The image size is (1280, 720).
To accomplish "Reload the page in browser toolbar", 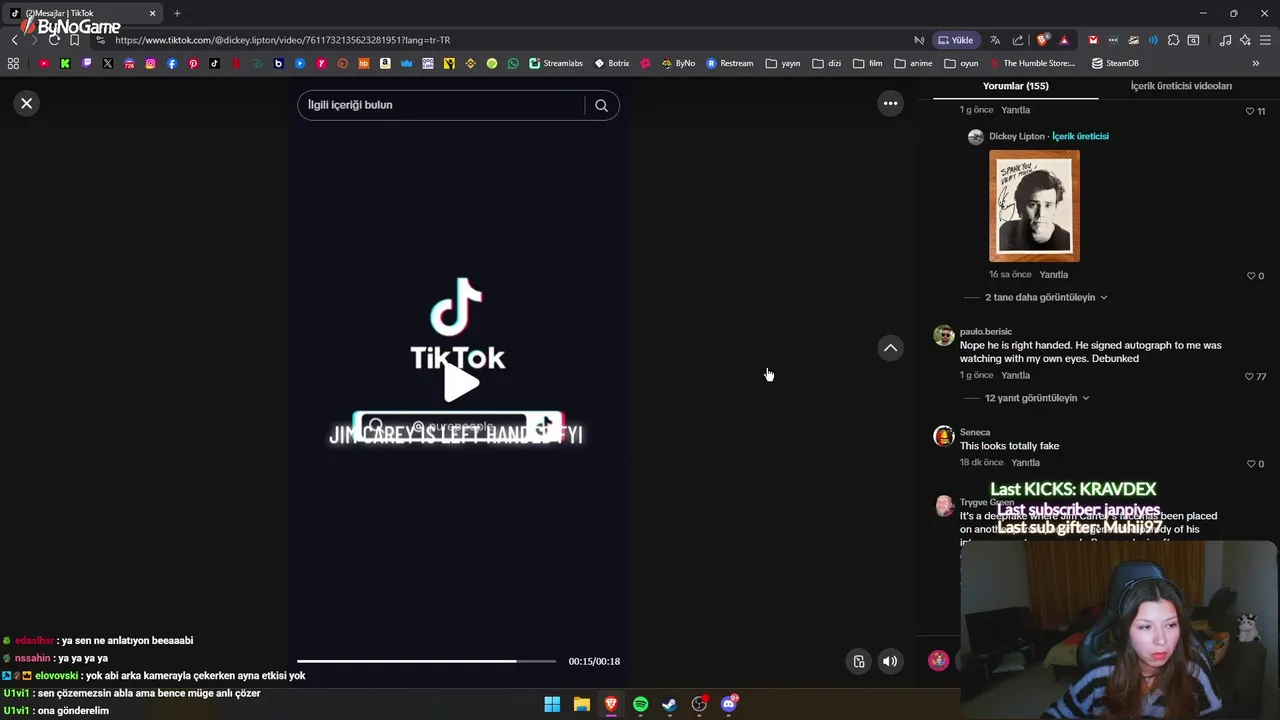I will (54, 40).
